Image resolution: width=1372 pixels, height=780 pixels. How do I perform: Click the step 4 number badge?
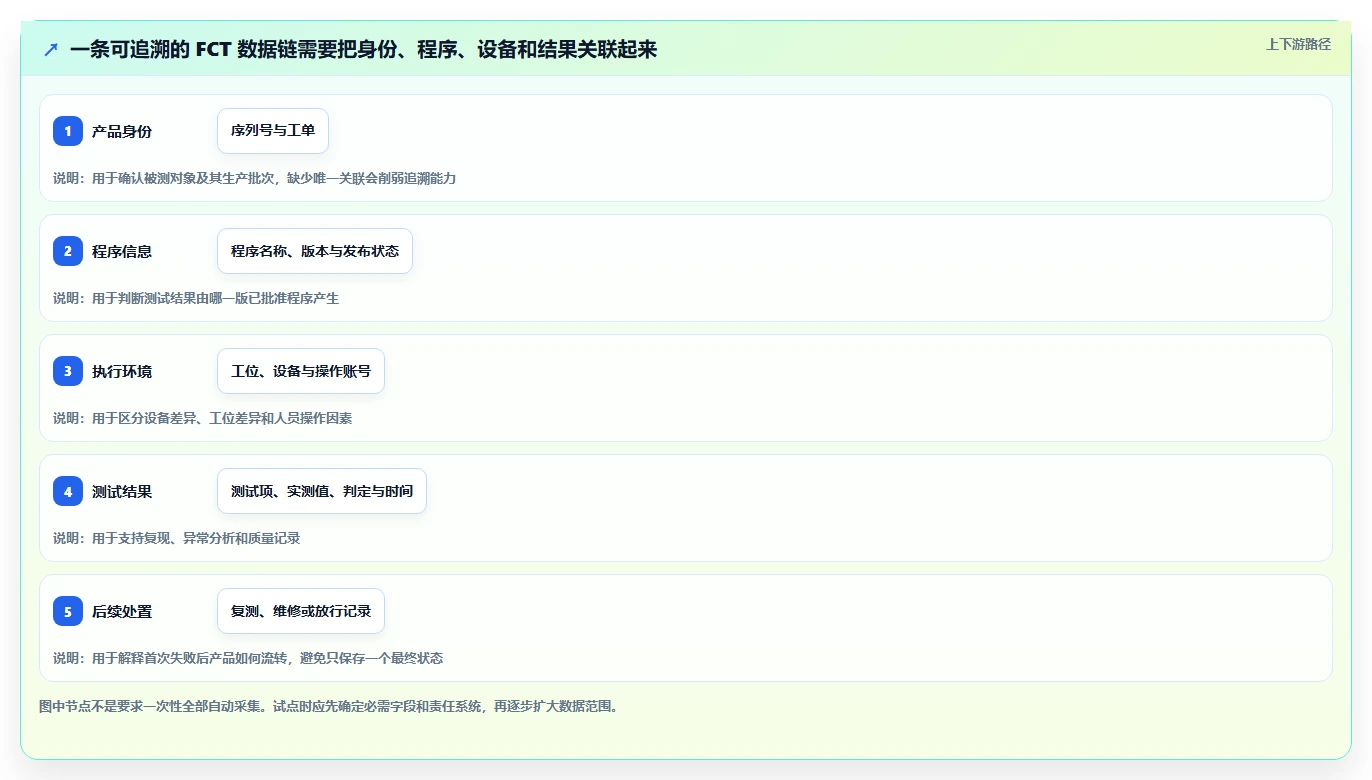pos(68,491)
